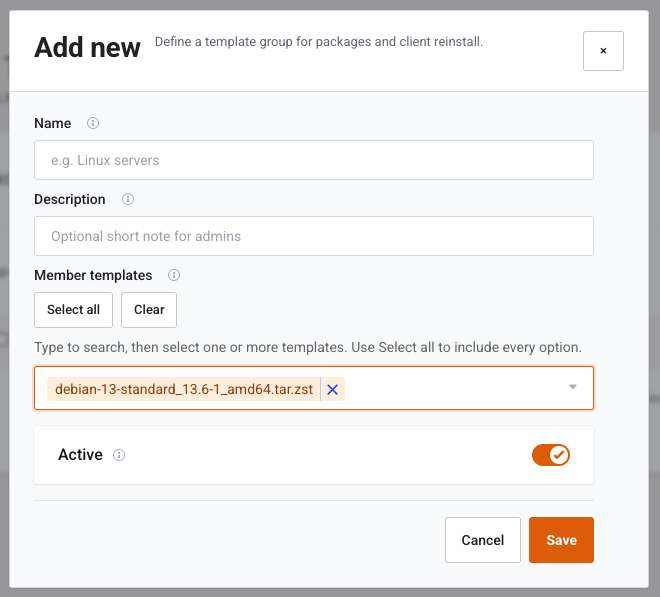660x597 pixels.
Task: Save the new template group
Action: 562,540
